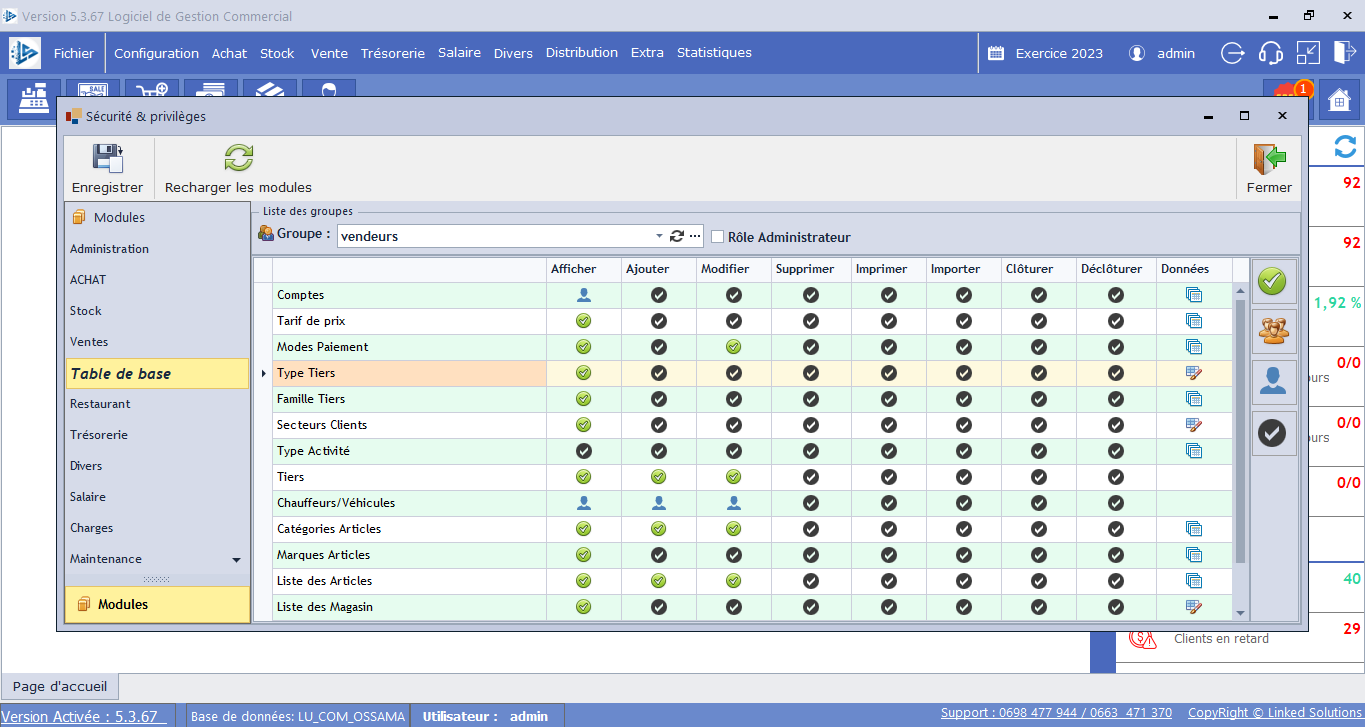Click the dark checkmark side button
The image size is (1365, 727).
point(1273,433)
